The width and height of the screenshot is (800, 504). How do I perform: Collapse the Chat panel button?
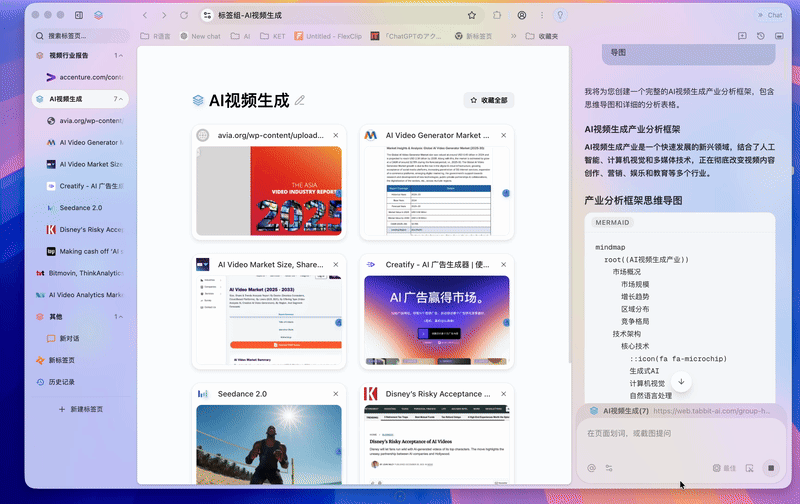(x=770, y=15)
